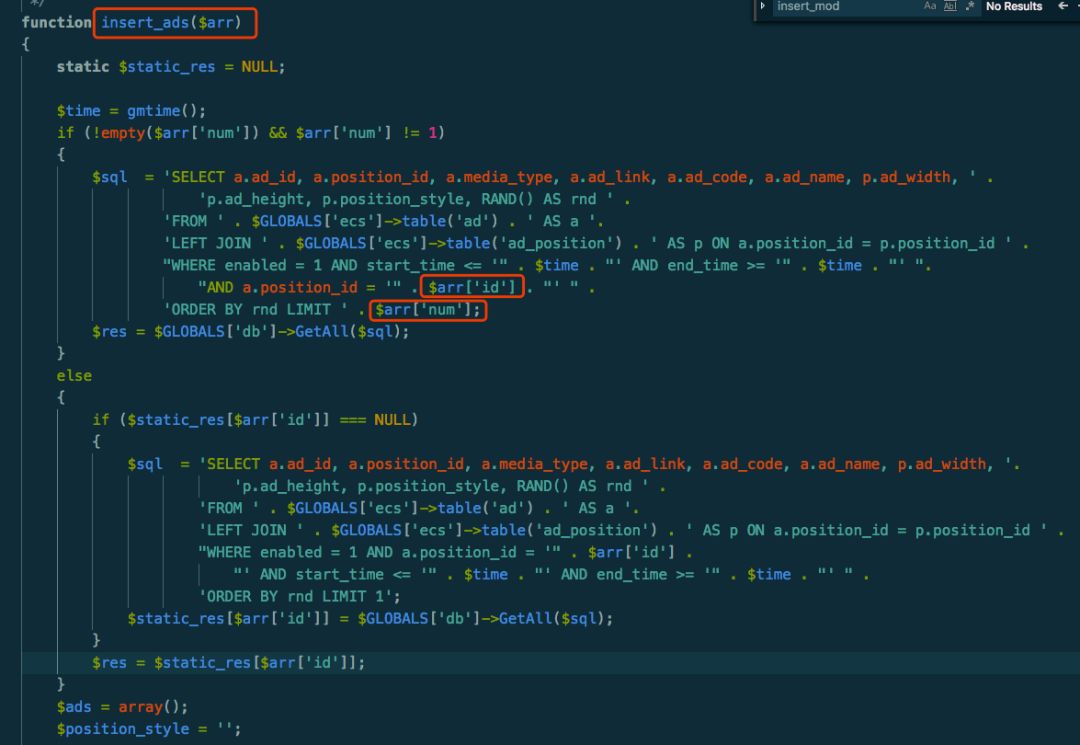
Task: Click the $ads = array() line
Action: (122, 707)
